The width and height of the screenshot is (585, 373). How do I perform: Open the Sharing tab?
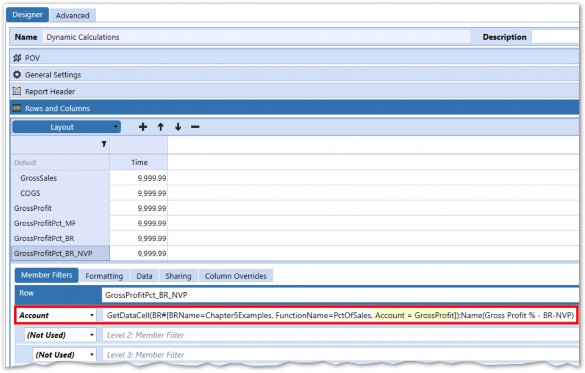(x=178, y=276)
